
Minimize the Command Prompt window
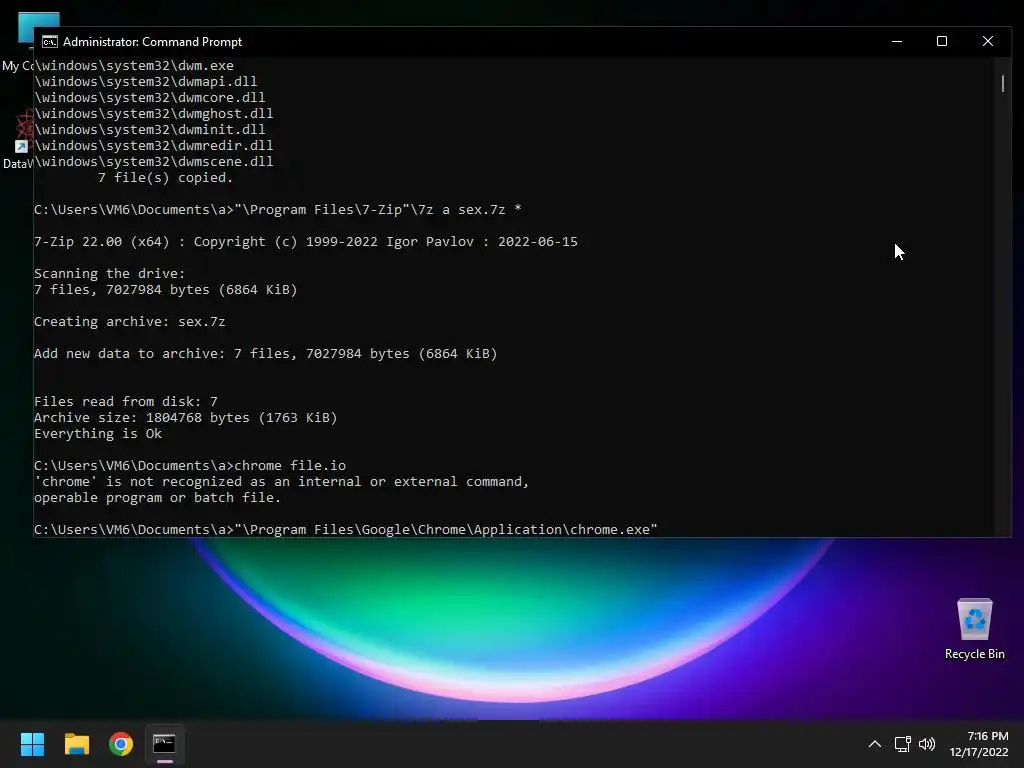pos(897,41)
